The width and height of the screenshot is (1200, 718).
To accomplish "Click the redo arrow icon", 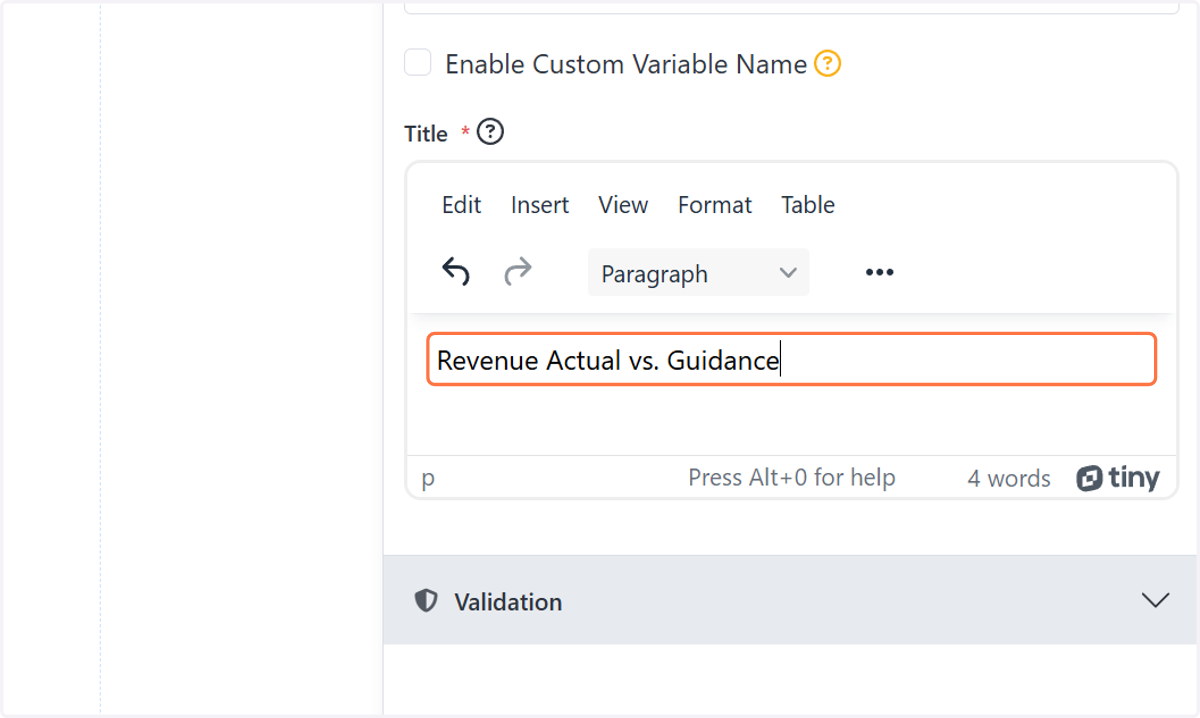I will 518,271.
